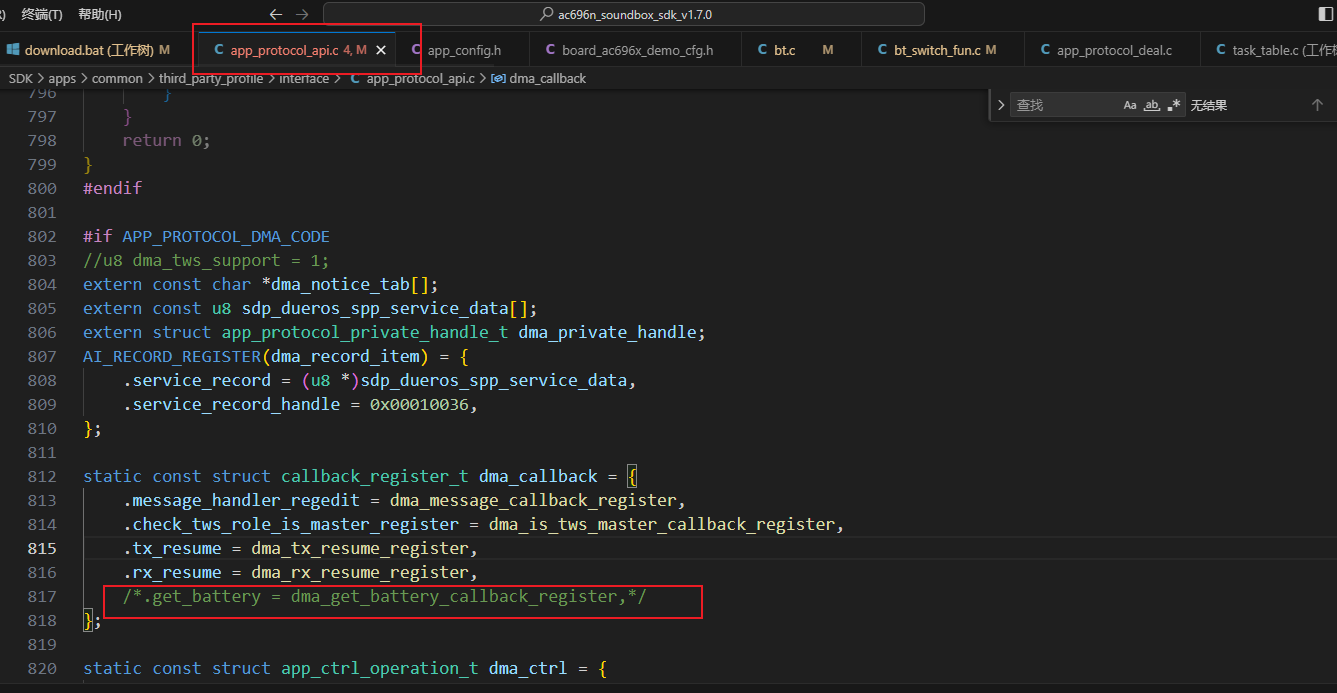This screenshot has width=1337, height=693.
Task: Select the bt_switch_fun.c tab
Action: [941, 50]
